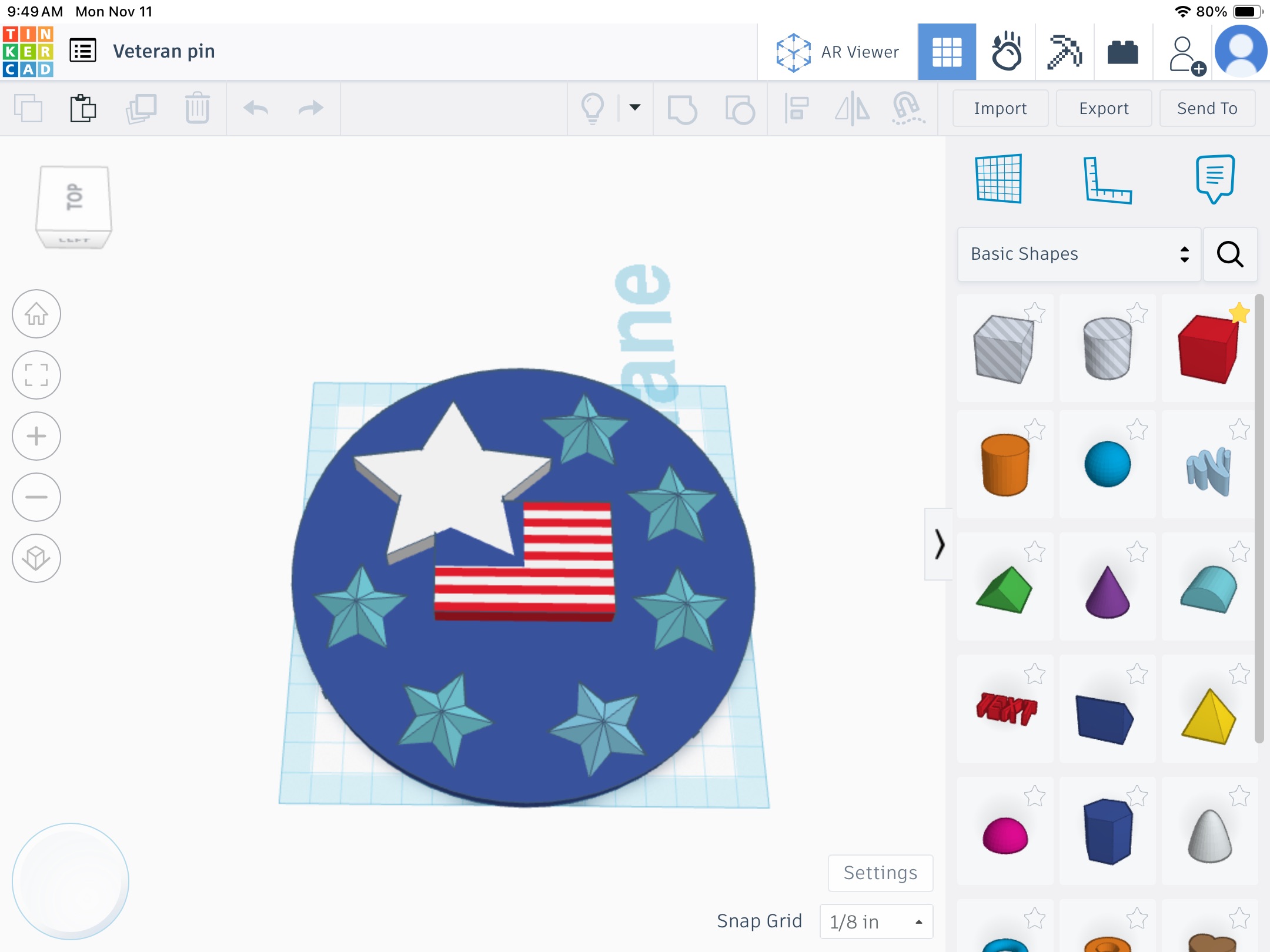Select the teal Round Roof shape

1208,589
